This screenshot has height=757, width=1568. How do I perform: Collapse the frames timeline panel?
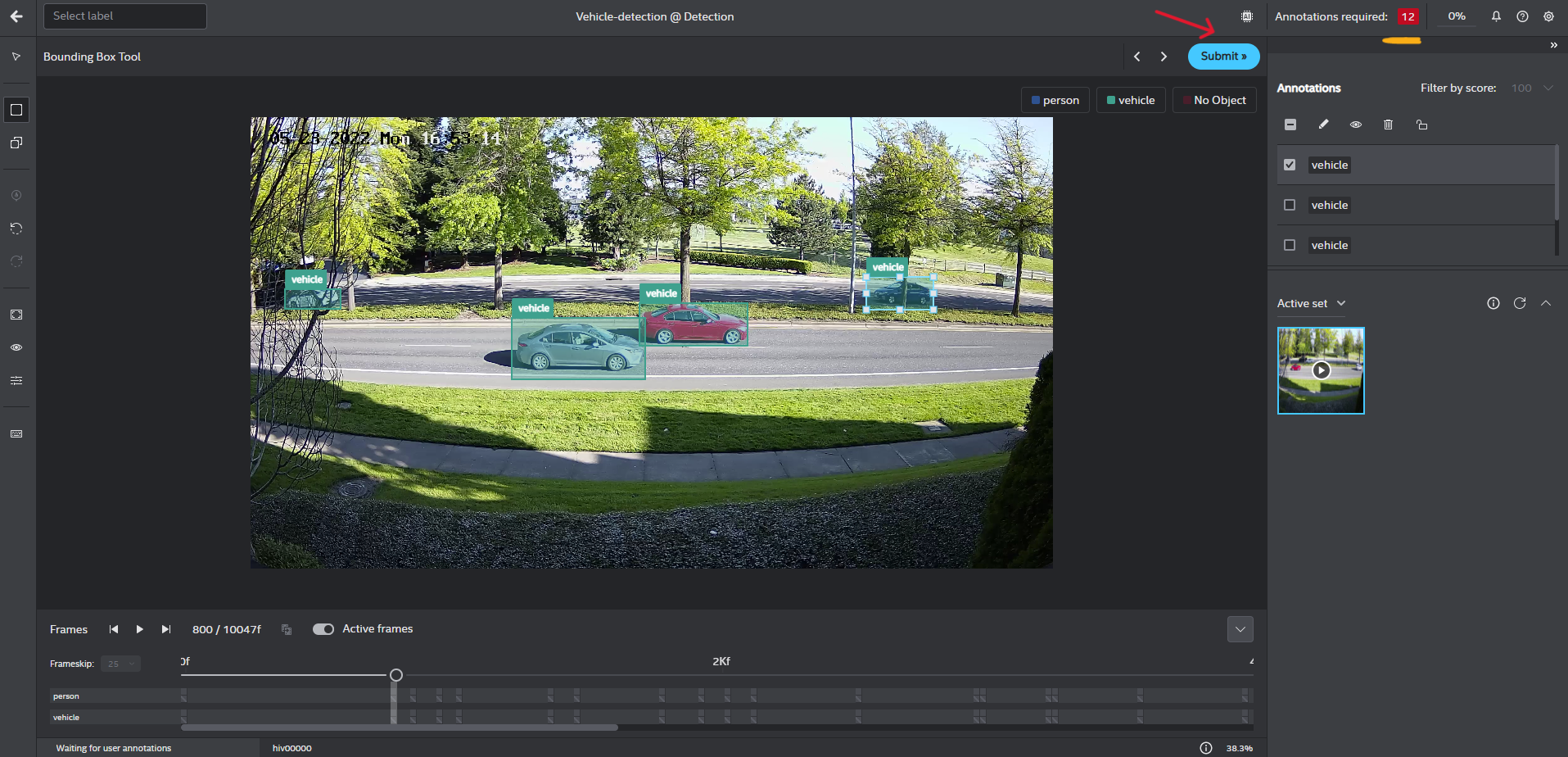pos(1240,628)
